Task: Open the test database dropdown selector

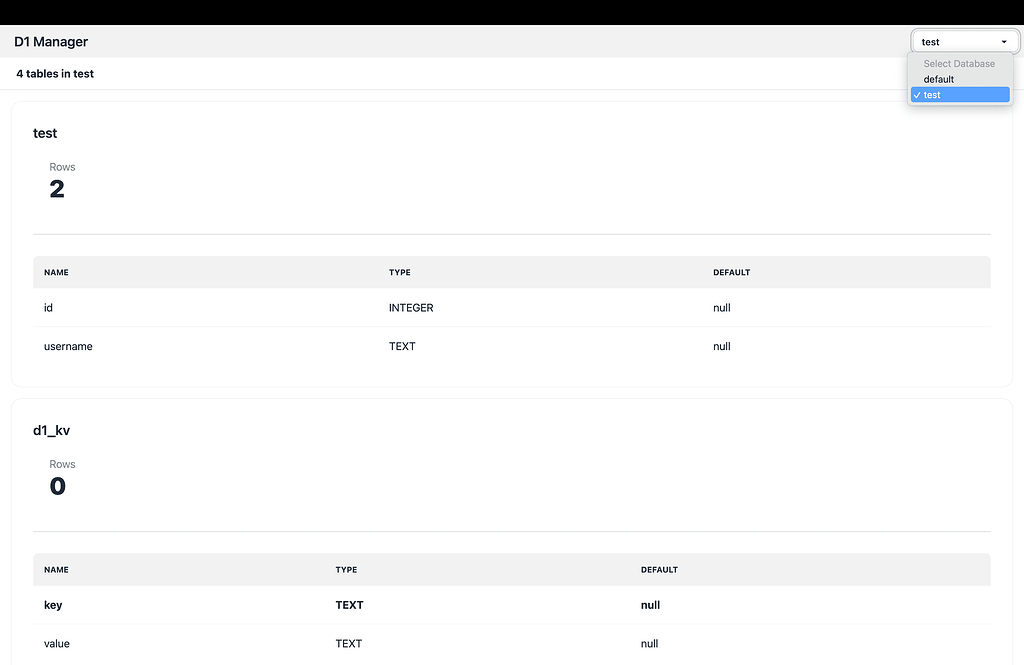Action: [965, 42]
